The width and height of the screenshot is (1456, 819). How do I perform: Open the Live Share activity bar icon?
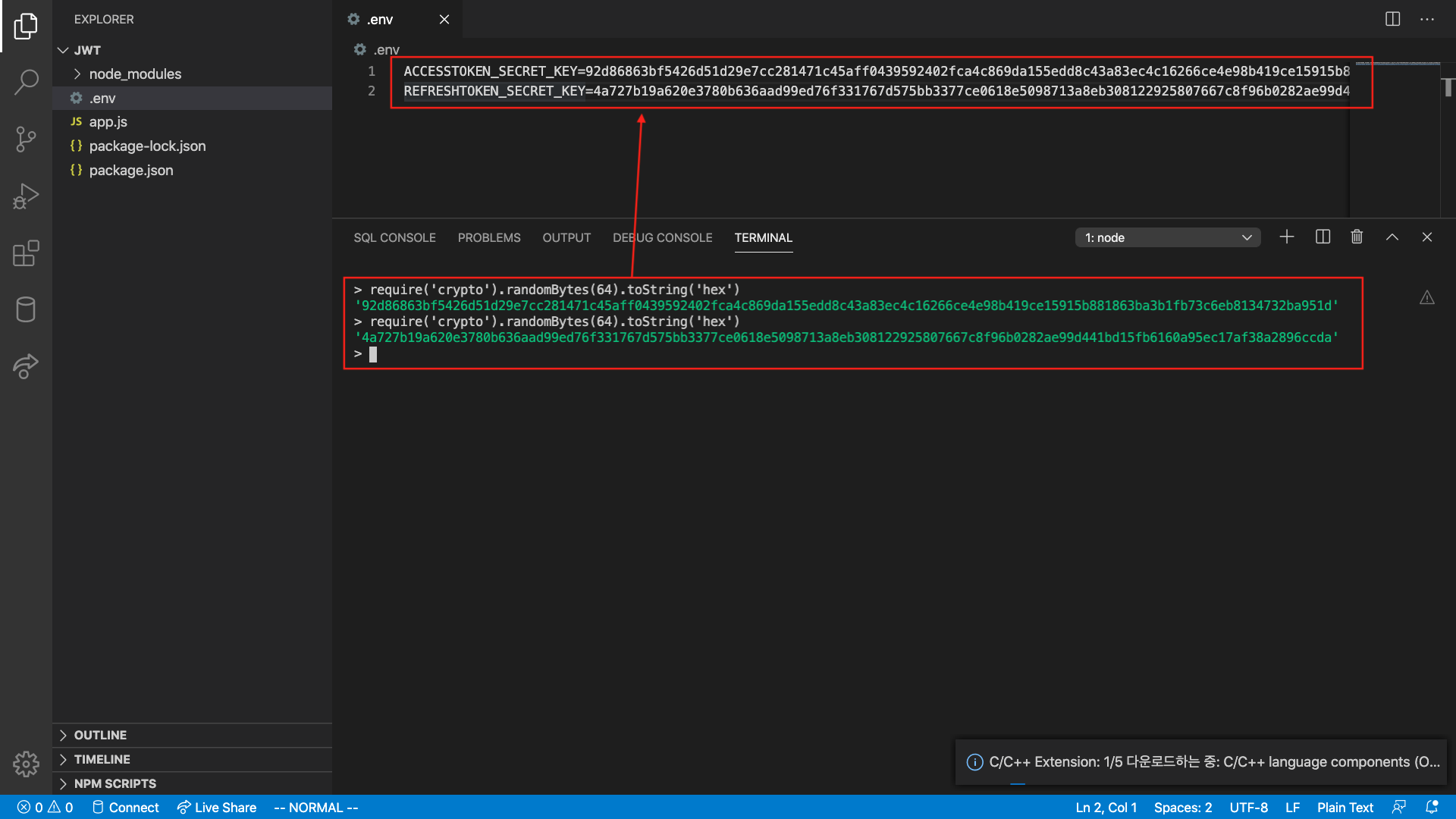(x=26, y=366)
